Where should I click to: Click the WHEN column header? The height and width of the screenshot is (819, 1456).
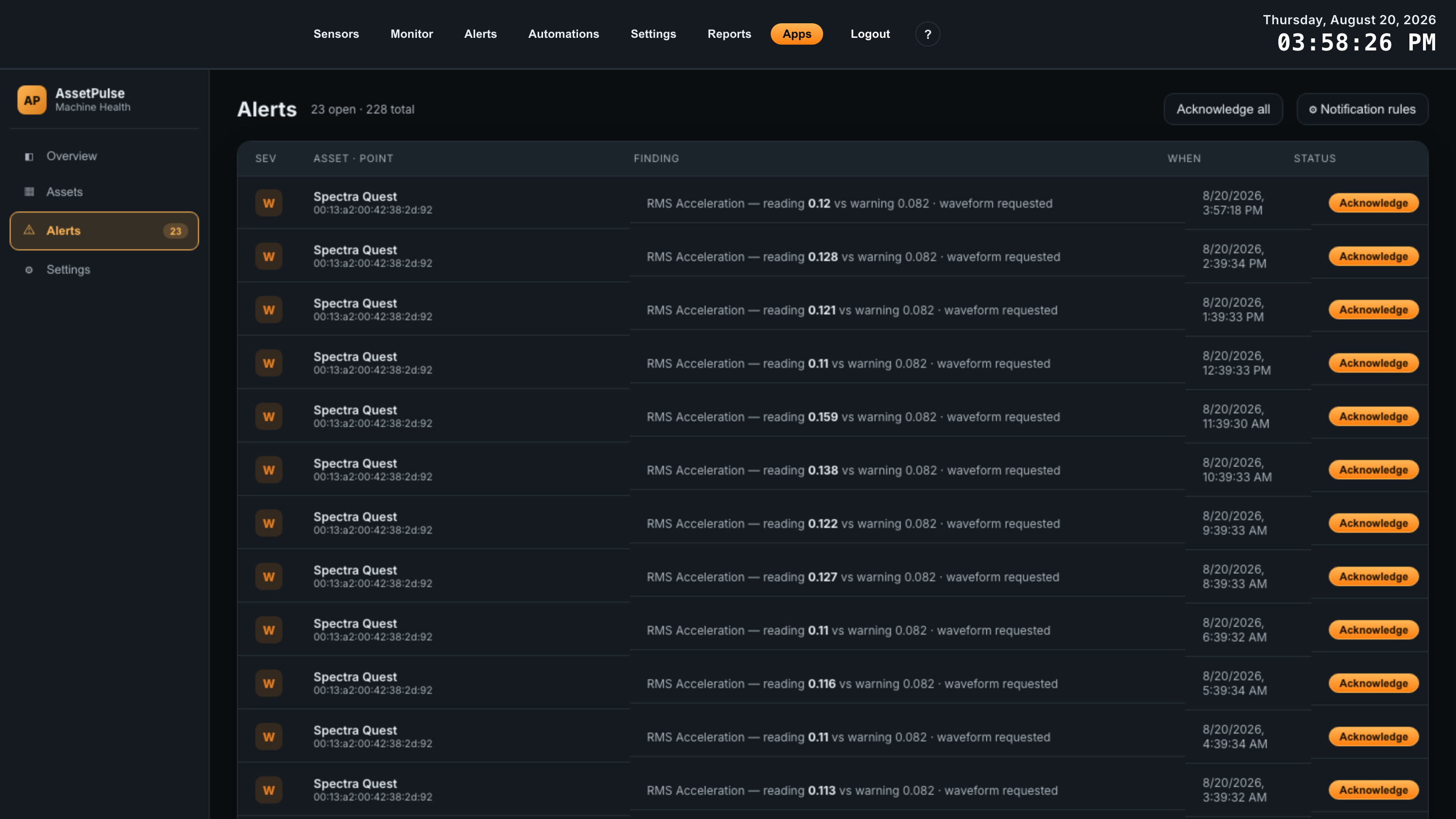[x=1184, y=159]
